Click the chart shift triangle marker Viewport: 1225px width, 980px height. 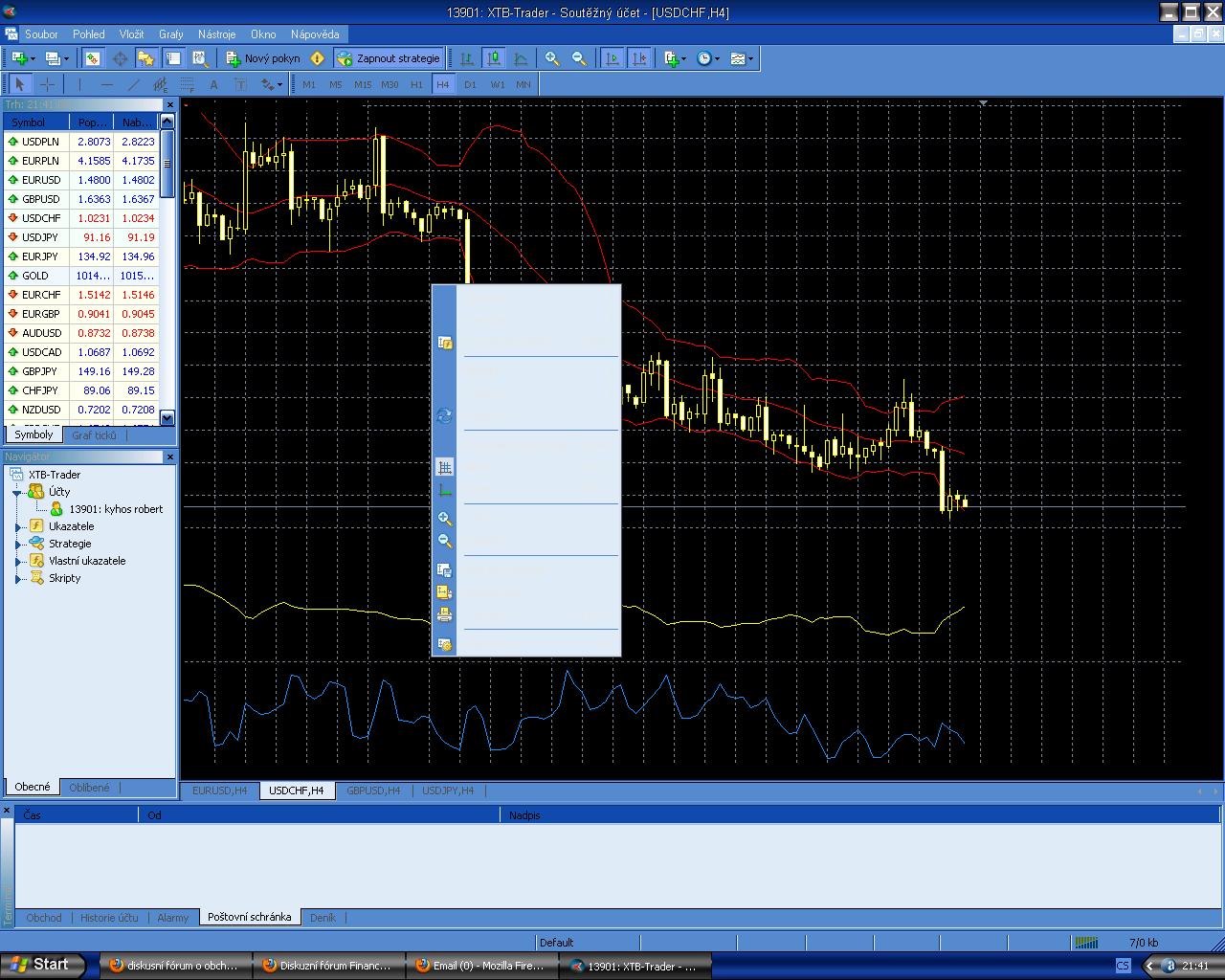pos(983,103)
